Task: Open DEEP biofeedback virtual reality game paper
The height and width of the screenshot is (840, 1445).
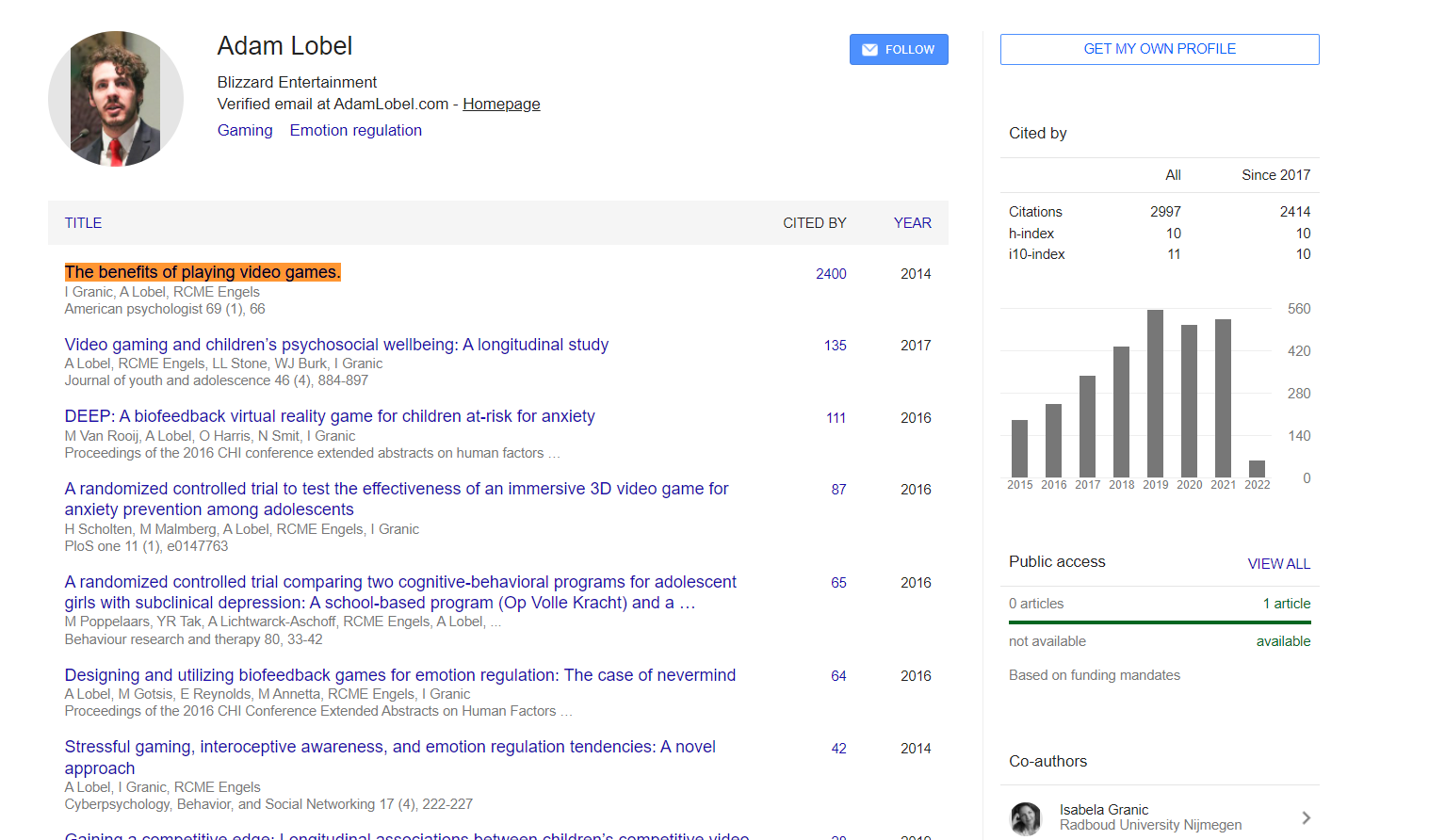Action: pos(330,416)
